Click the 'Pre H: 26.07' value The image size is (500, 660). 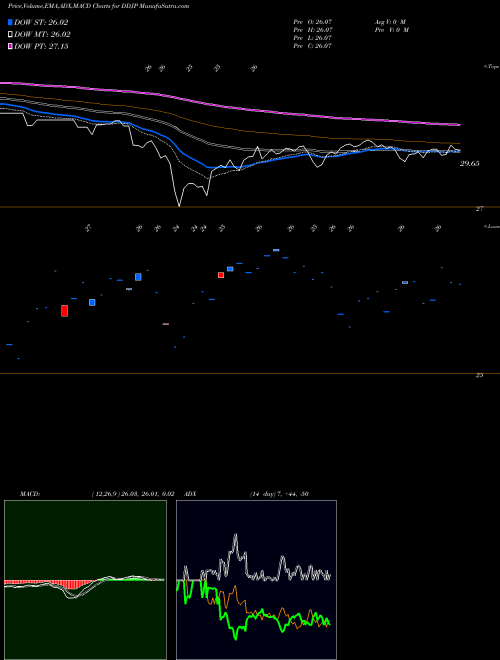pyautogui.click(x=313, y=30)
